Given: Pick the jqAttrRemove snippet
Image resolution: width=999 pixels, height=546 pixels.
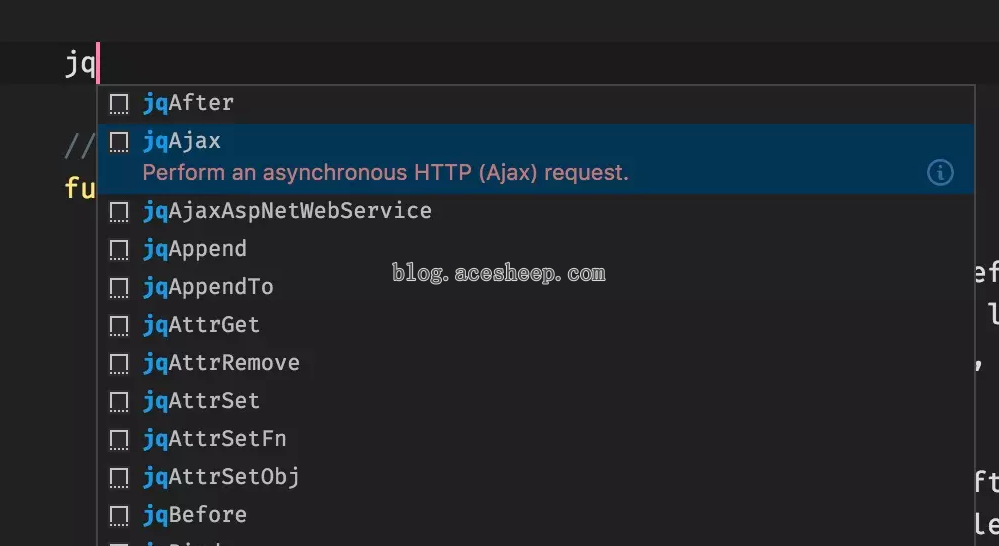Looking at the screenshot, I should pyautogui.click(x=221, y=363).
